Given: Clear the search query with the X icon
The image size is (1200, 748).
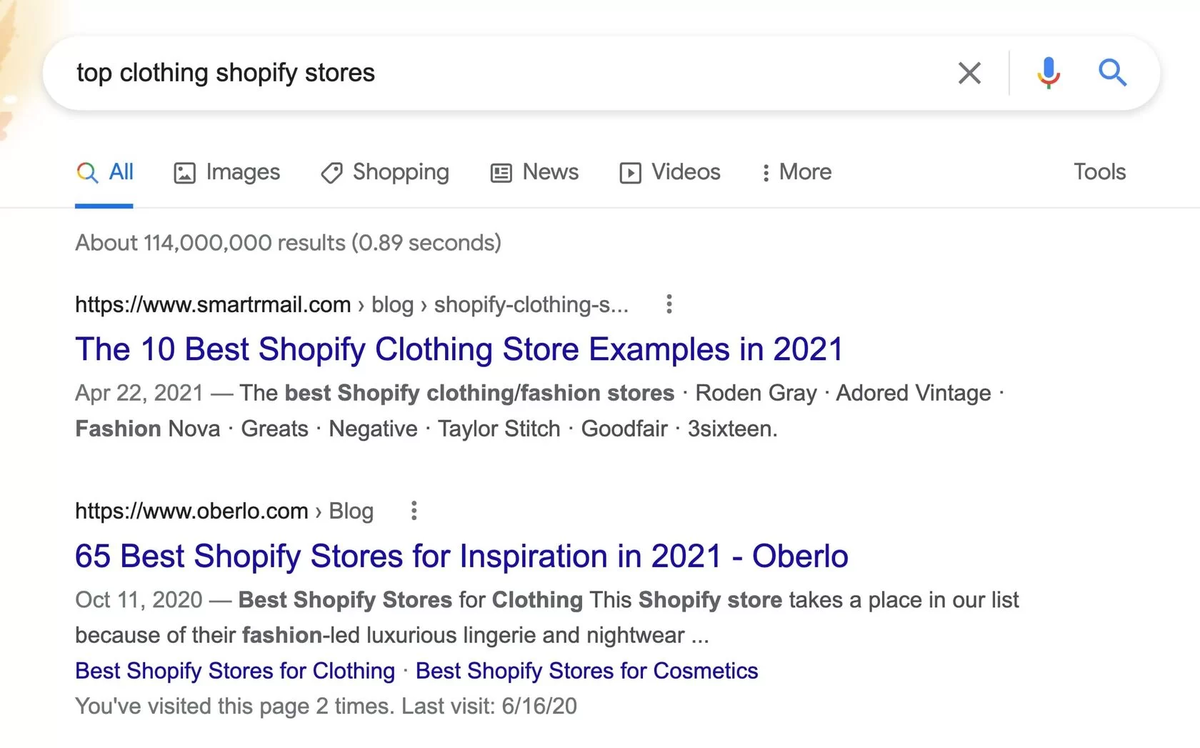Looking at the screenshot, I should point(969,73).
